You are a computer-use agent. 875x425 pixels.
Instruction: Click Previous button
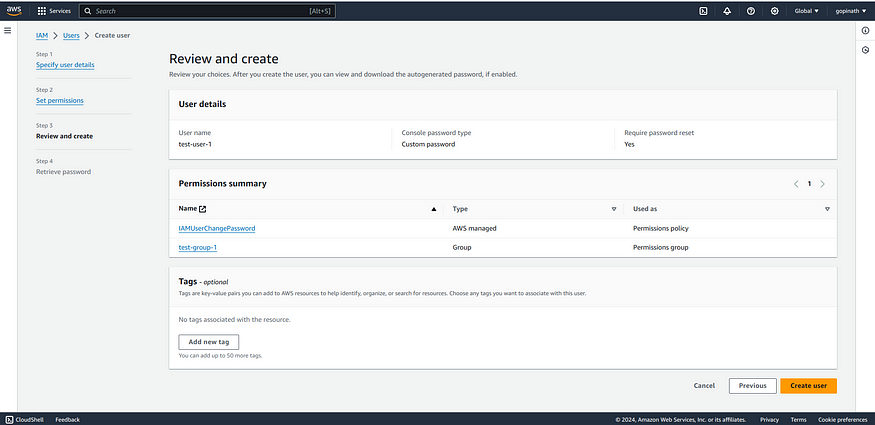coord(752,385)
